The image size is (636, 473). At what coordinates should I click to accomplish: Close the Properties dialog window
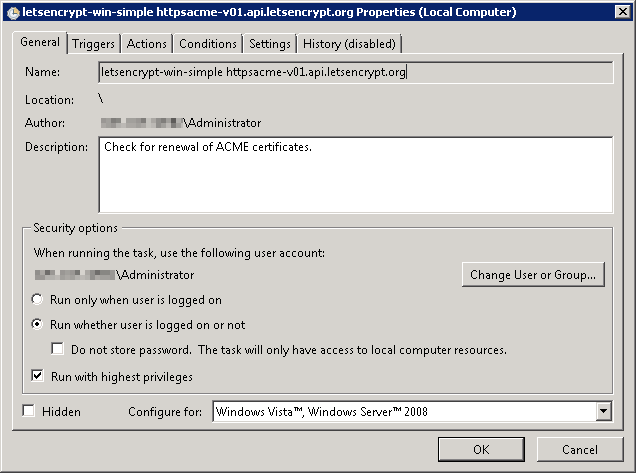622,12
